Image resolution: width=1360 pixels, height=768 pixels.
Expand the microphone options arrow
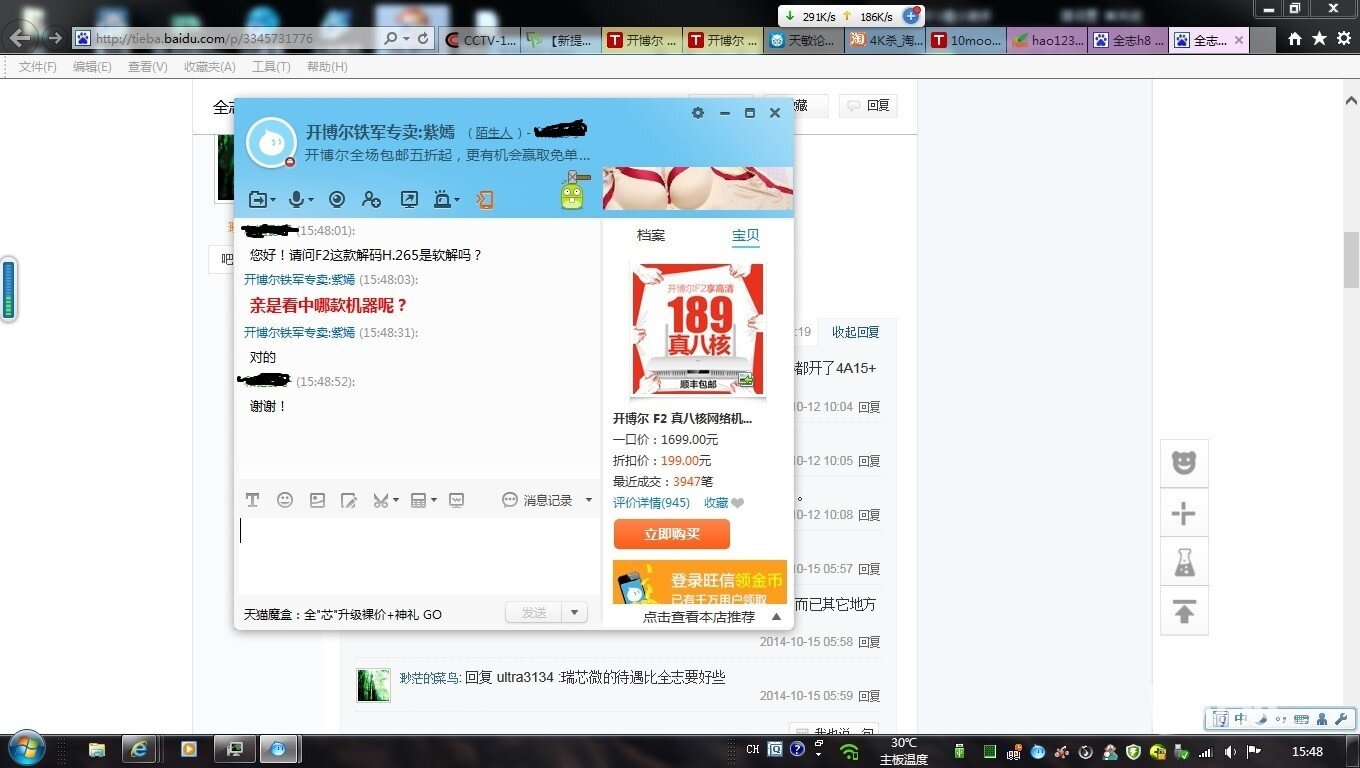(x=311, y=201)
